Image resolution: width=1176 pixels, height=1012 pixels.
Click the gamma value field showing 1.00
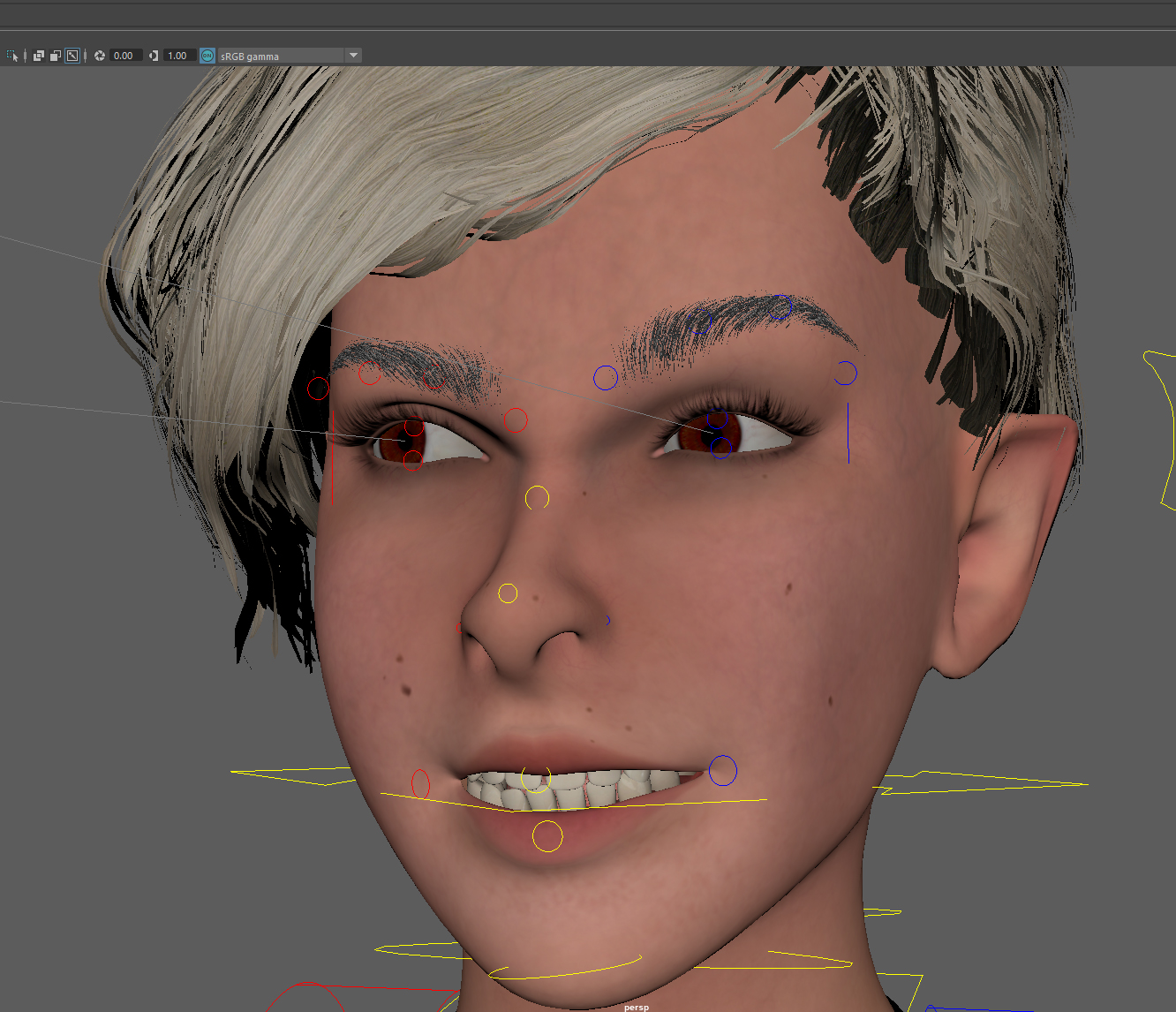178,56
